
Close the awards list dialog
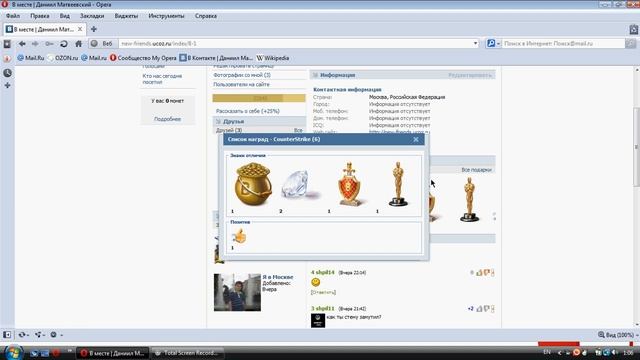pyautogui.click(x=416, y=139)
